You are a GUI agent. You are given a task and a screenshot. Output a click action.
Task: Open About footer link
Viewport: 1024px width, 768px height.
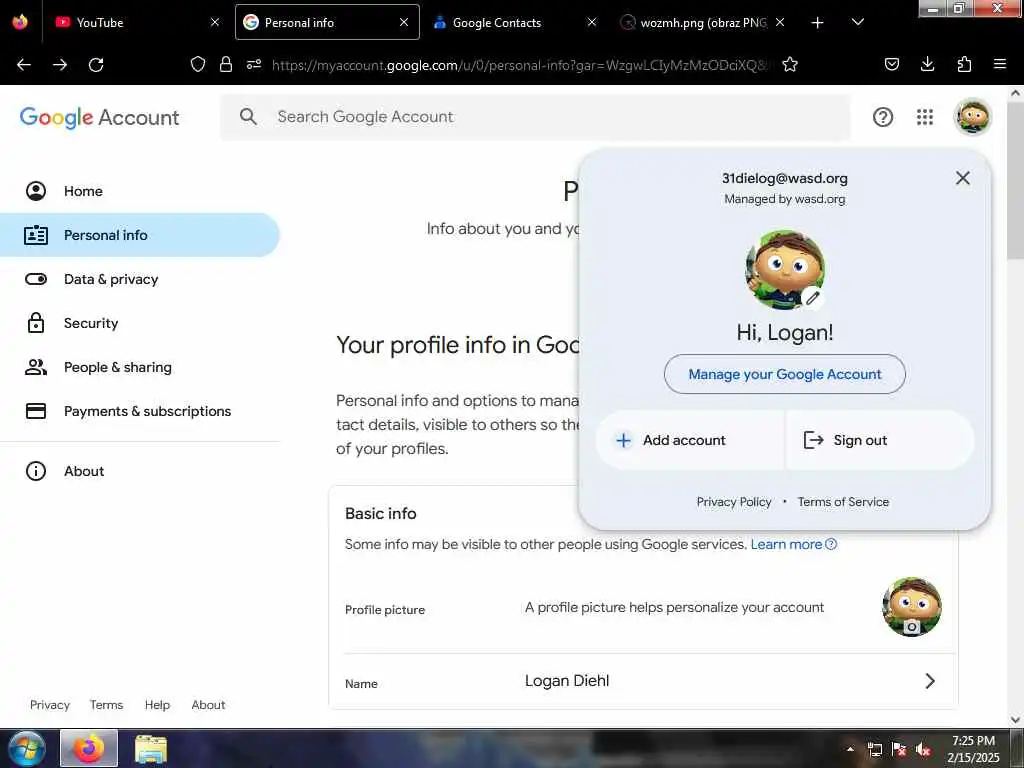click(208, 705)
